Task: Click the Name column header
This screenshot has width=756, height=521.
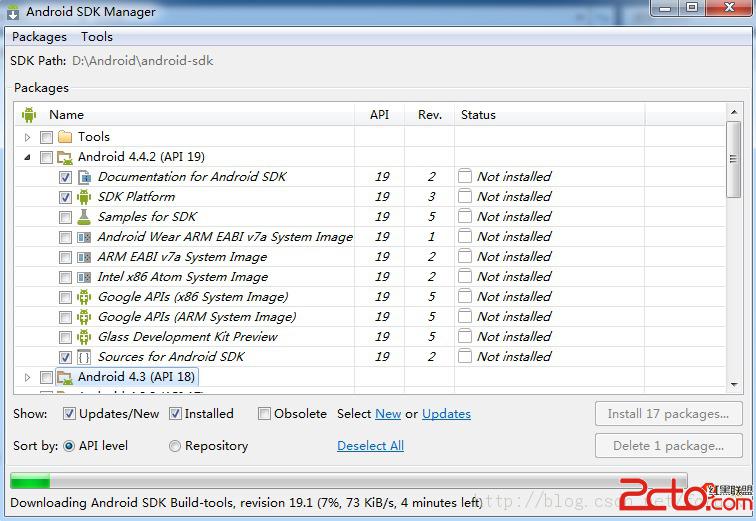Action: 185,115
